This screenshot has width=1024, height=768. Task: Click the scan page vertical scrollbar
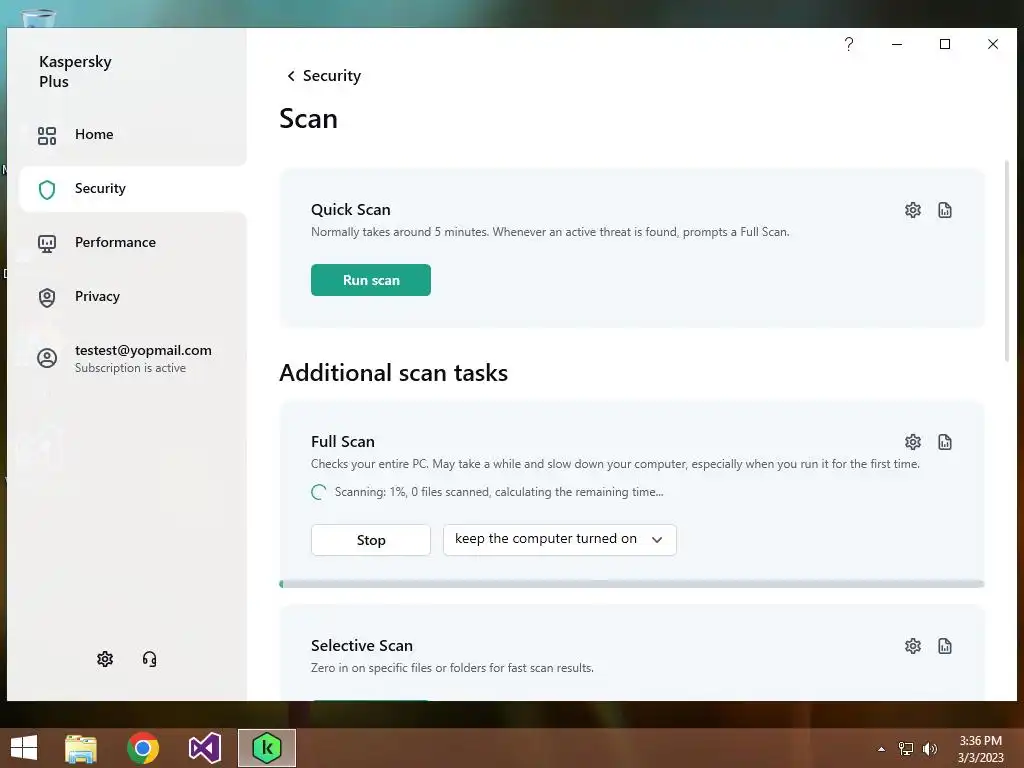pyautogui.click(x=1006, y=261)
